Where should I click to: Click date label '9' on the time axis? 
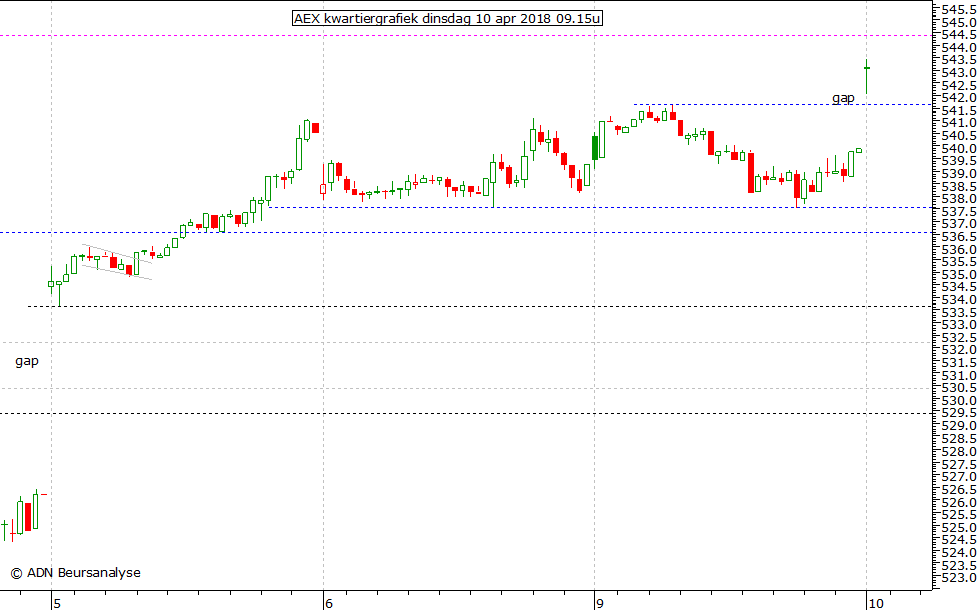click(x=600, y=603)
